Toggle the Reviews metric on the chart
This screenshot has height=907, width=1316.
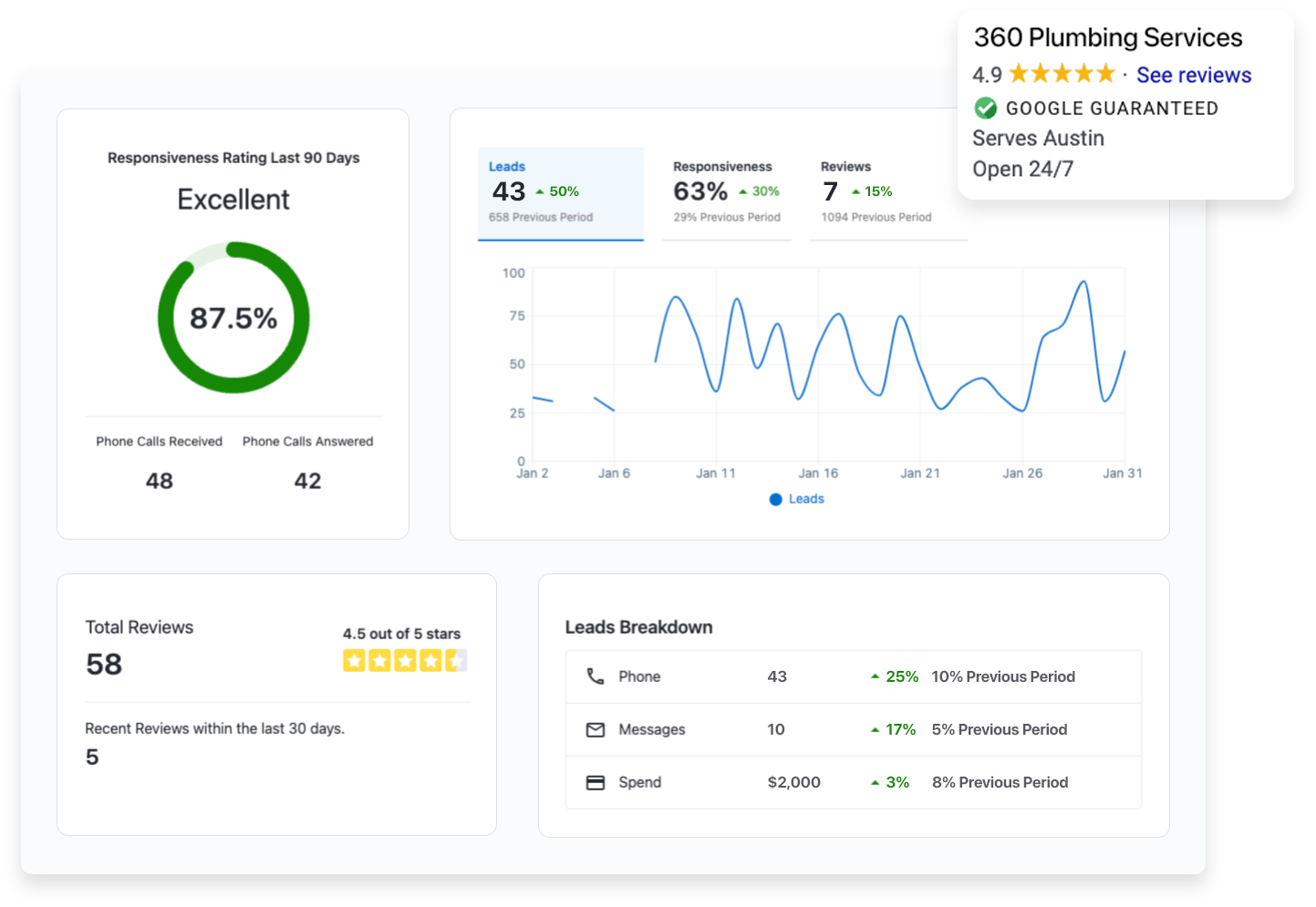coord(876,191)
